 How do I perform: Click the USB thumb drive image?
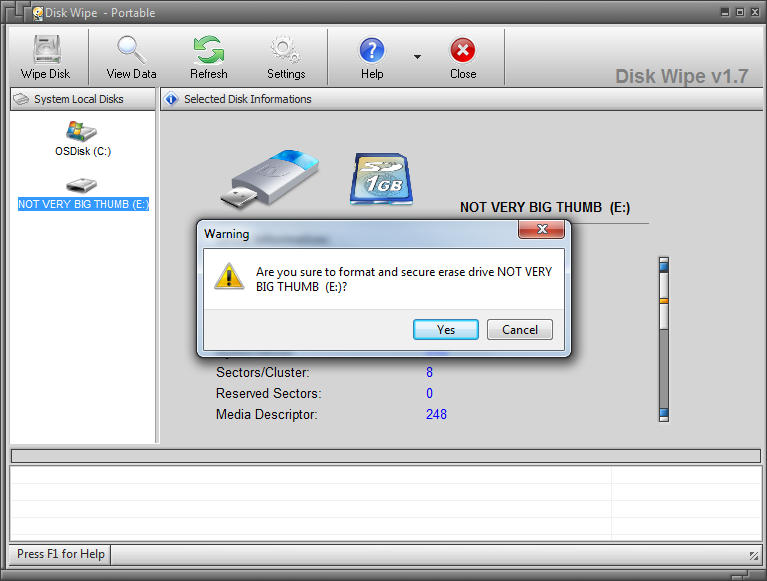pos(270,179)
